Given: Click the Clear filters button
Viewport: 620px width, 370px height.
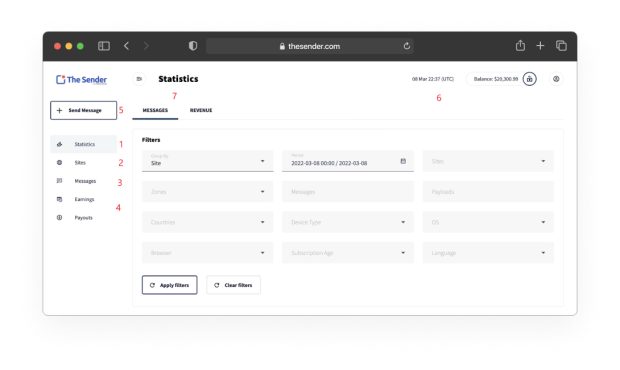Looking at the screenshot, I should click(x=233, y=285).
